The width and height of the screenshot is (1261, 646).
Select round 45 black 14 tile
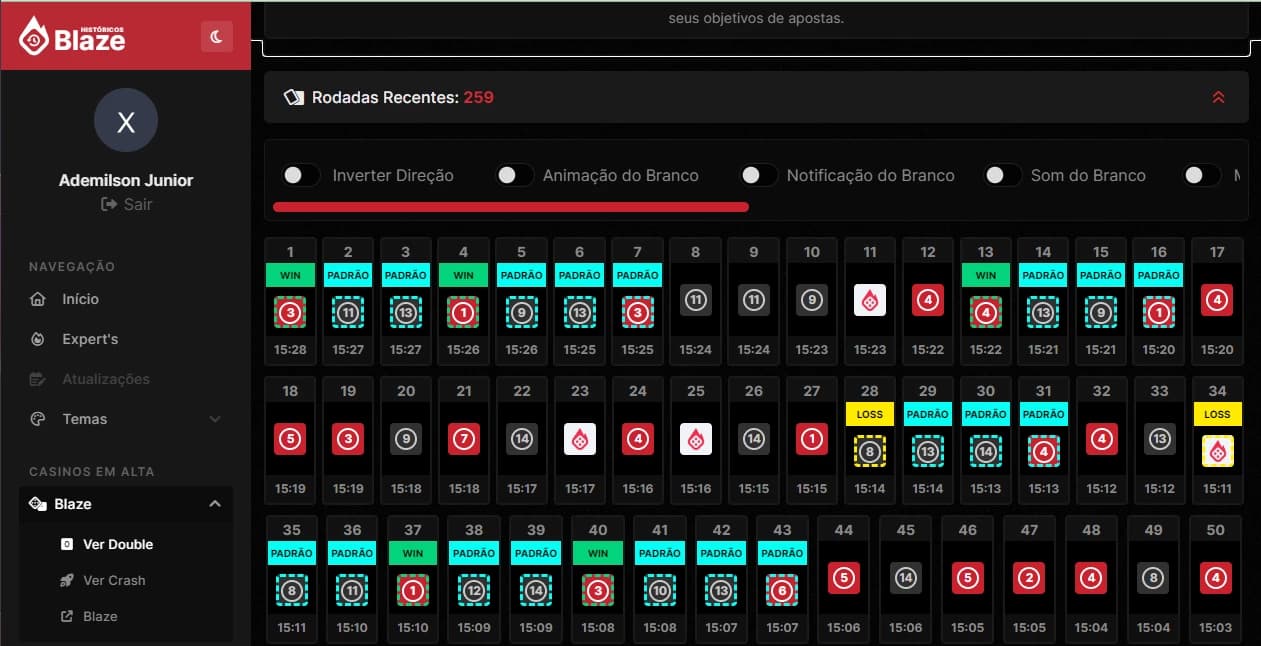click(x=905, y=577)
